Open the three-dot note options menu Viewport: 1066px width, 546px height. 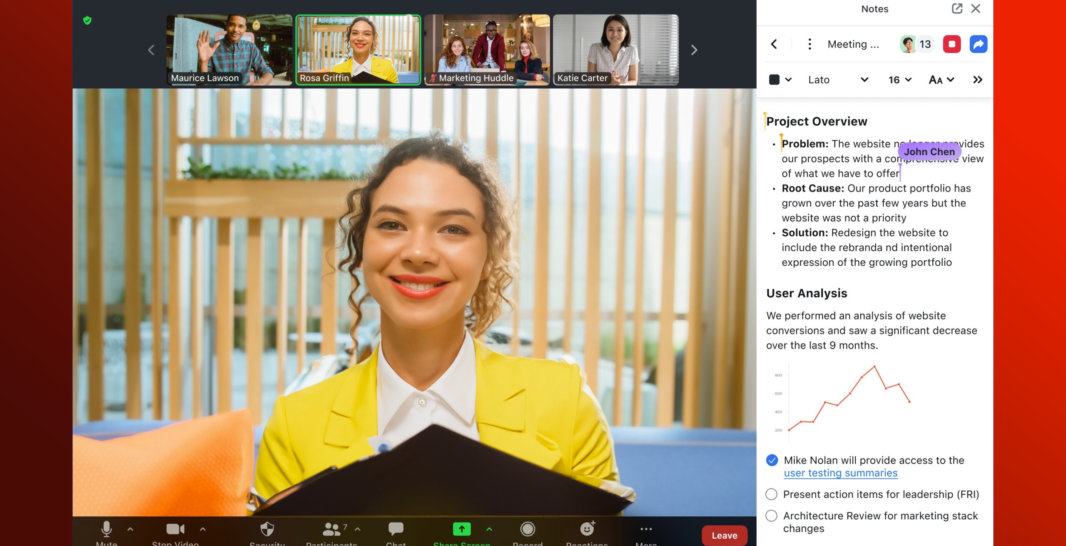pos(810,44)
